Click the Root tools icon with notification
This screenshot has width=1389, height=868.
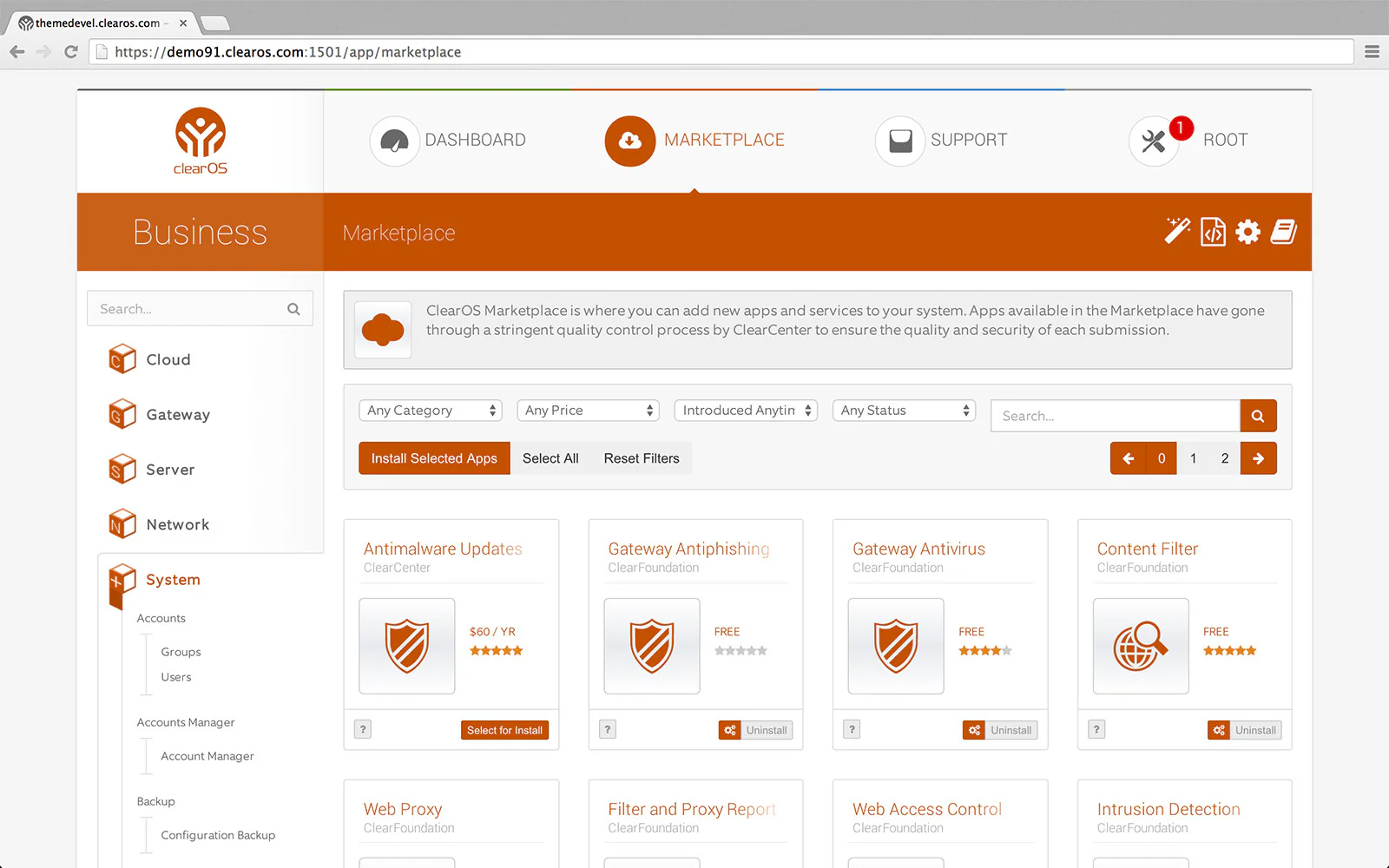tap(1154, 141)
